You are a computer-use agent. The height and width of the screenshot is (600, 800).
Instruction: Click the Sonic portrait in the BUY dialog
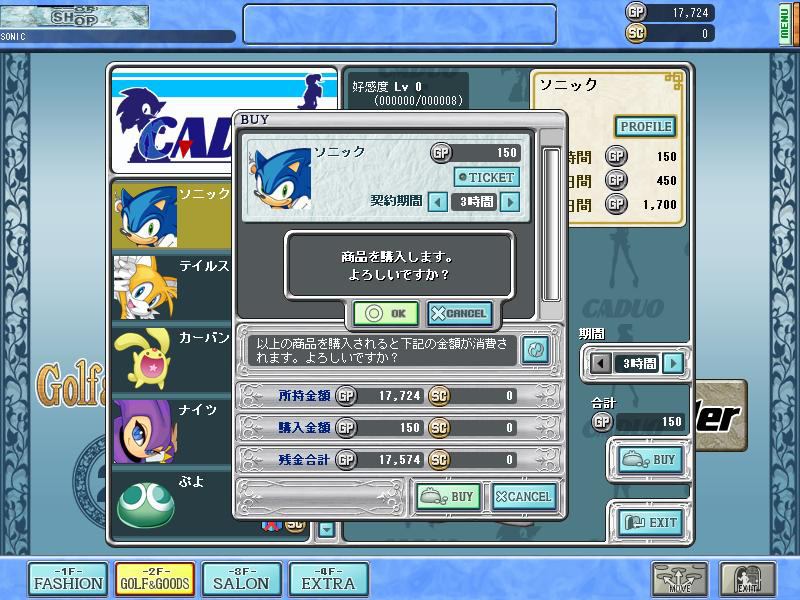coord(279,179)
